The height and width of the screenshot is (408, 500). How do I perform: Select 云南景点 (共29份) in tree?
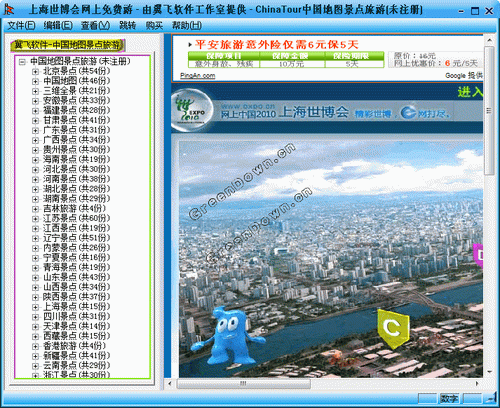(76, 366)
